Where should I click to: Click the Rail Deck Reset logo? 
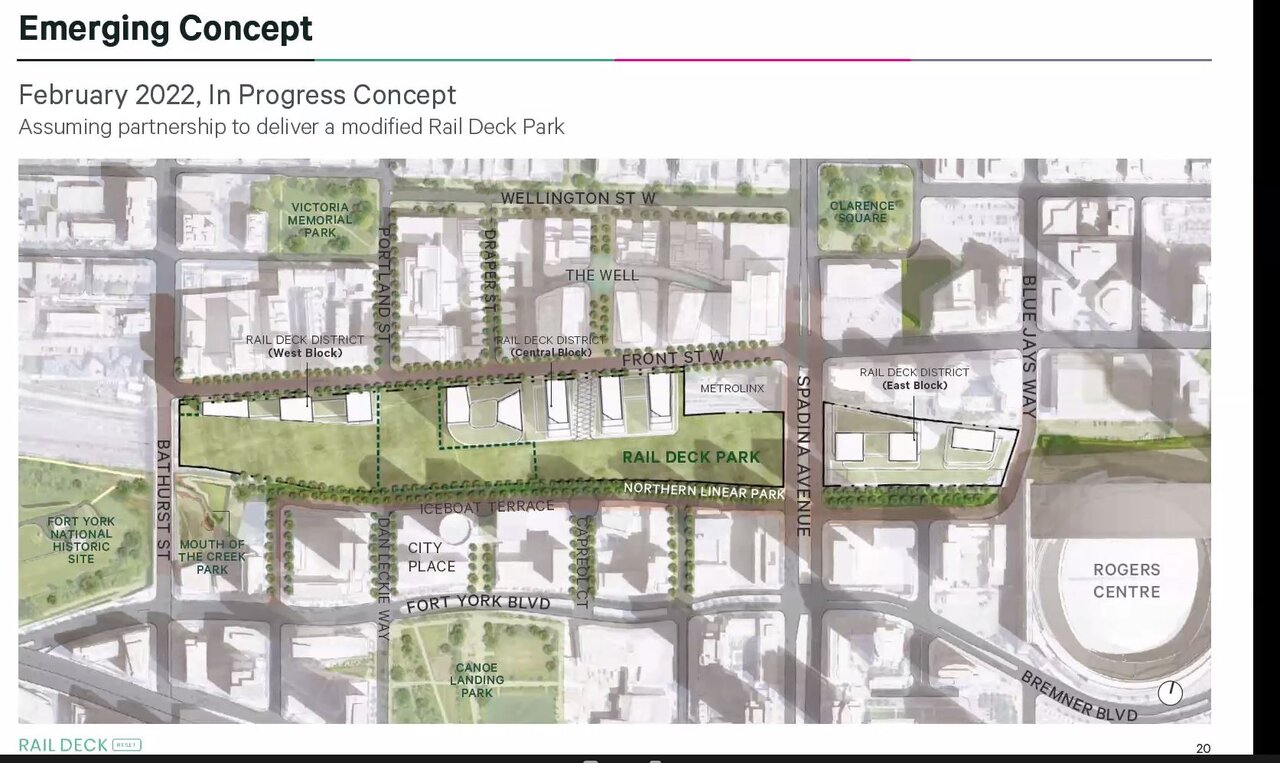click(x=80, y=745)
